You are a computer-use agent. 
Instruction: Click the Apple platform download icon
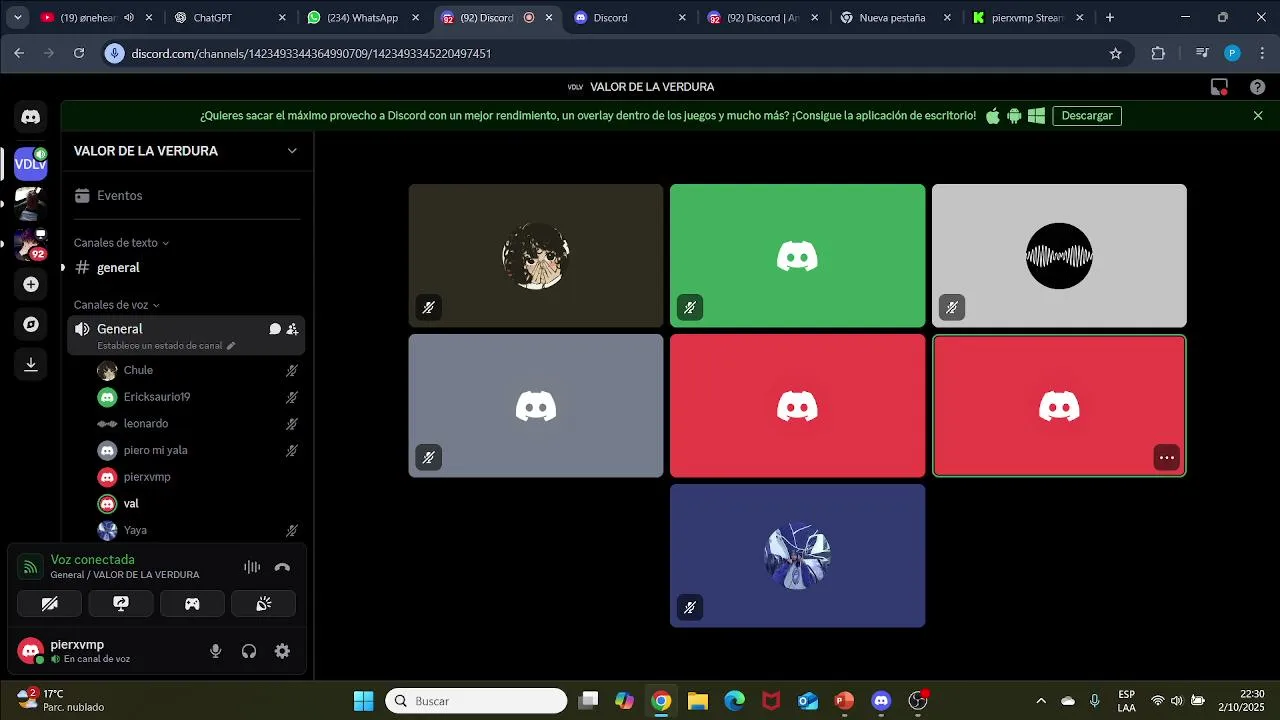click(x=993, y=116)
